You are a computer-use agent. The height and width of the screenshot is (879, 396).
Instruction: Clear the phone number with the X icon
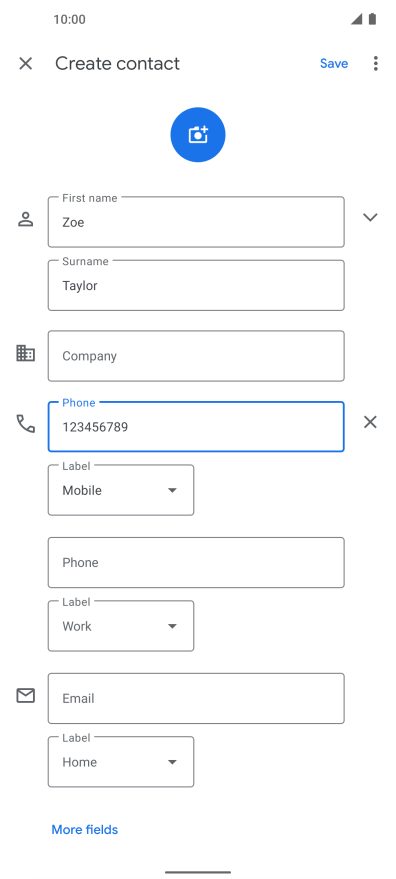click(x=370, y=422)
